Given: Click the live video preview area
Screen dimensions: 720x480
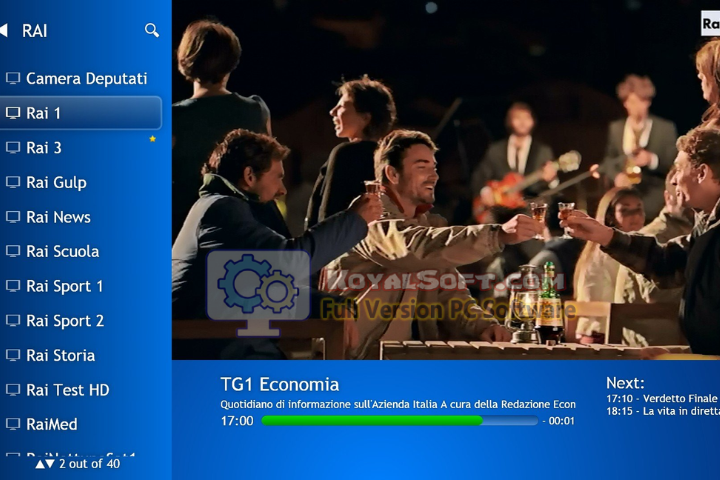Looking at the screenshot, I should [x=446, y=180].
